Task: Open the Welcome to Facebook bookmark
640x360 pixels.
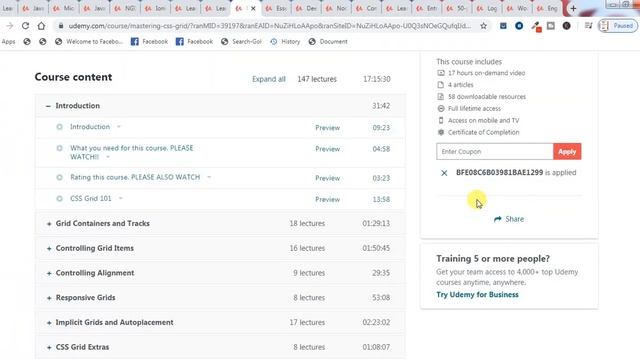Action: coord(89,42)
